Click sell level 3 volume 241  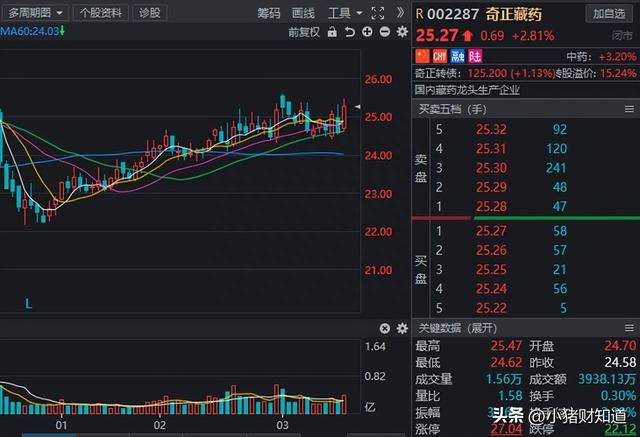[x=556, y=168]
